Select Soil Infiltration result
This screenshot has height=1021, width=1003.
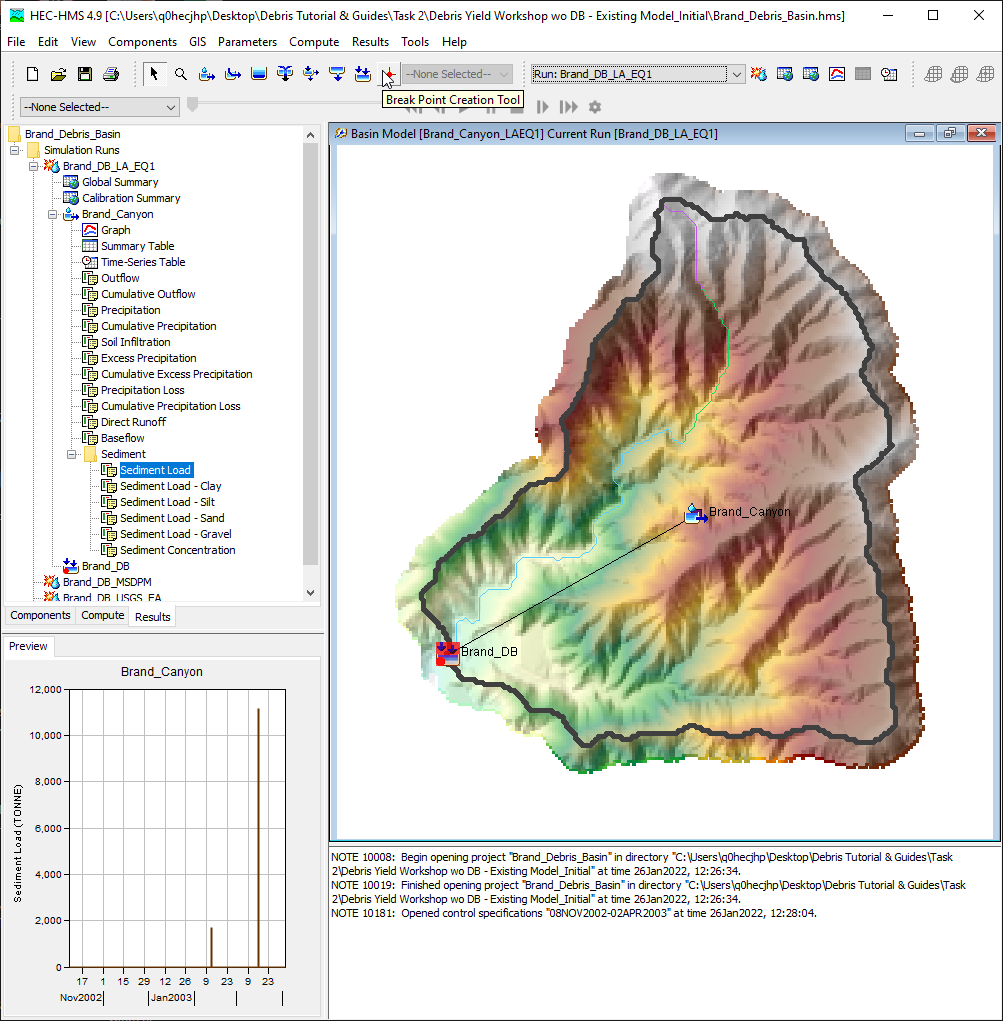click(x=135, y=343)
